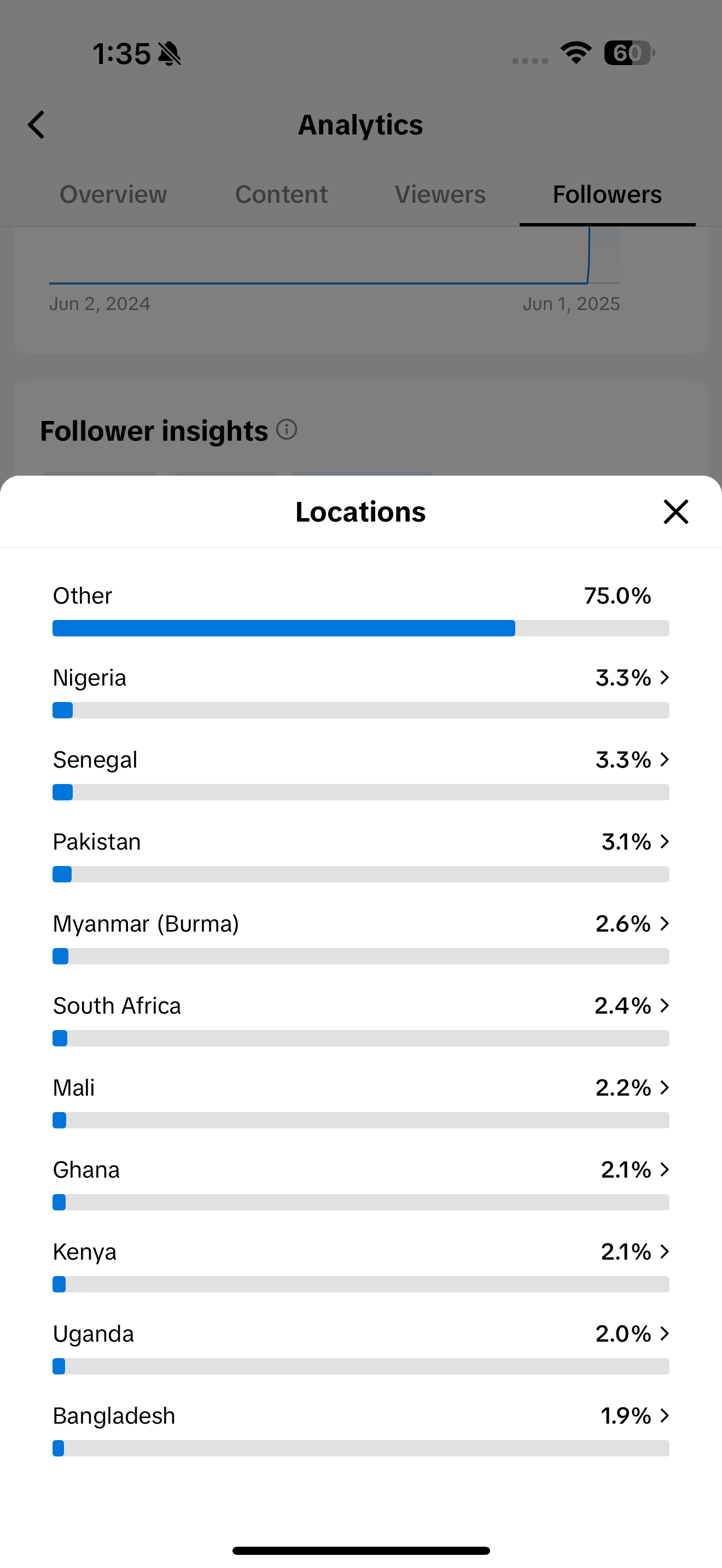Open the Follower insights info icon
The width and height of the screenshot is (722, 1568).
tap(287, 429)
